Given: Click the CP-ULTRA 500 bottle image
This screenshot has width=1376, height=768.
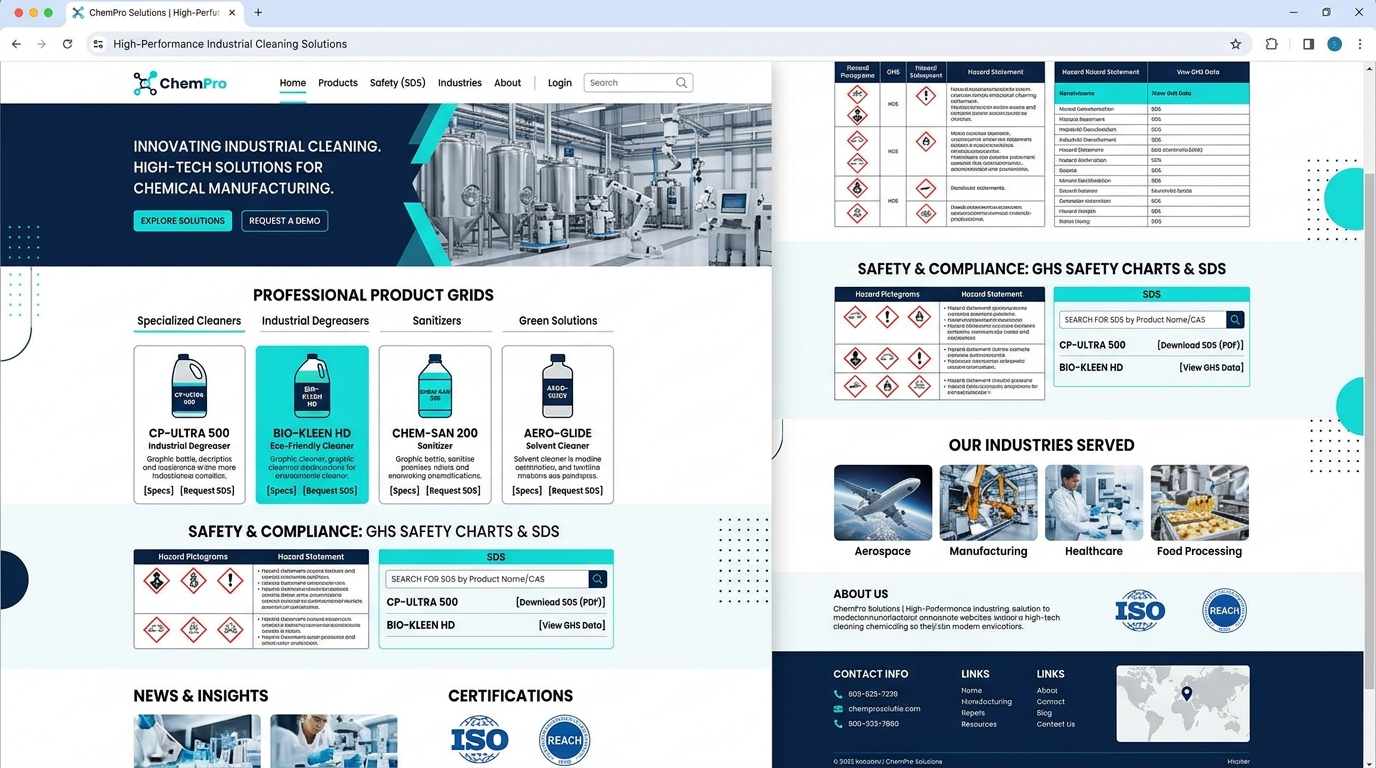Looking at the screenshot, I should point(189,386).
